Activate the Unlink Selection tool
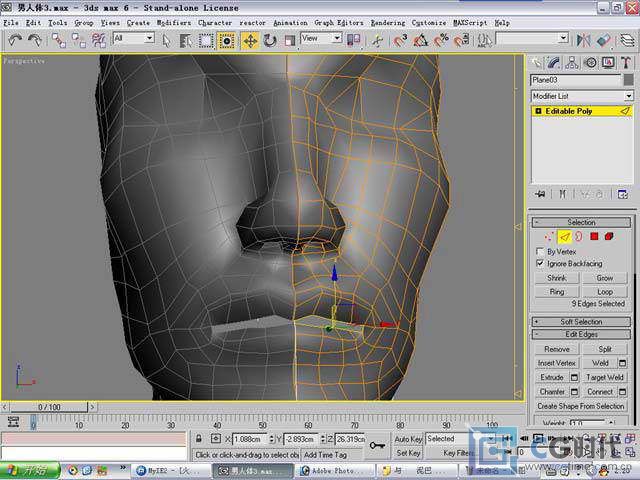 click(78, 40)
